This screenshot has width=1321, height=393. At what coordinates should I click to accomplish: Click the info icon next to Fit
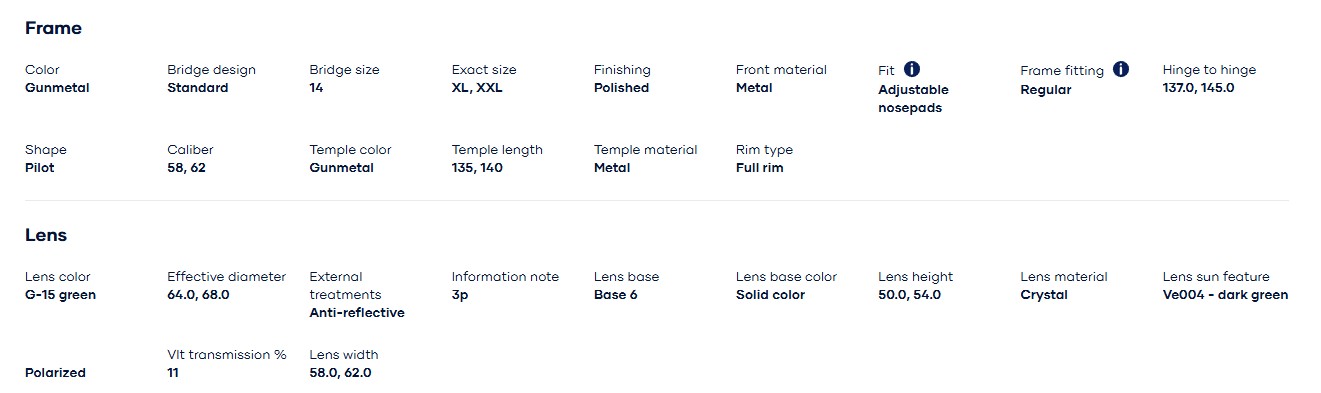coord(912,69)
